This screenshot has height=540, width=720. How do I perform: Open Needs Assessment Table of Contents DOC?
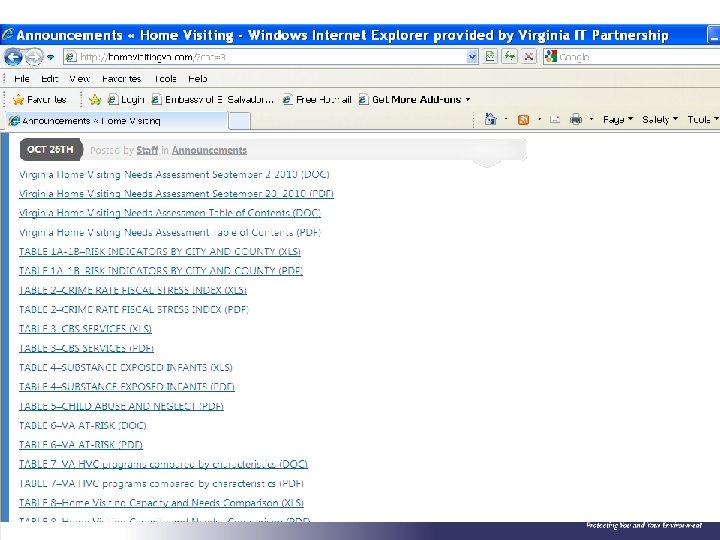pyautogui.click(x=170, y=213)
